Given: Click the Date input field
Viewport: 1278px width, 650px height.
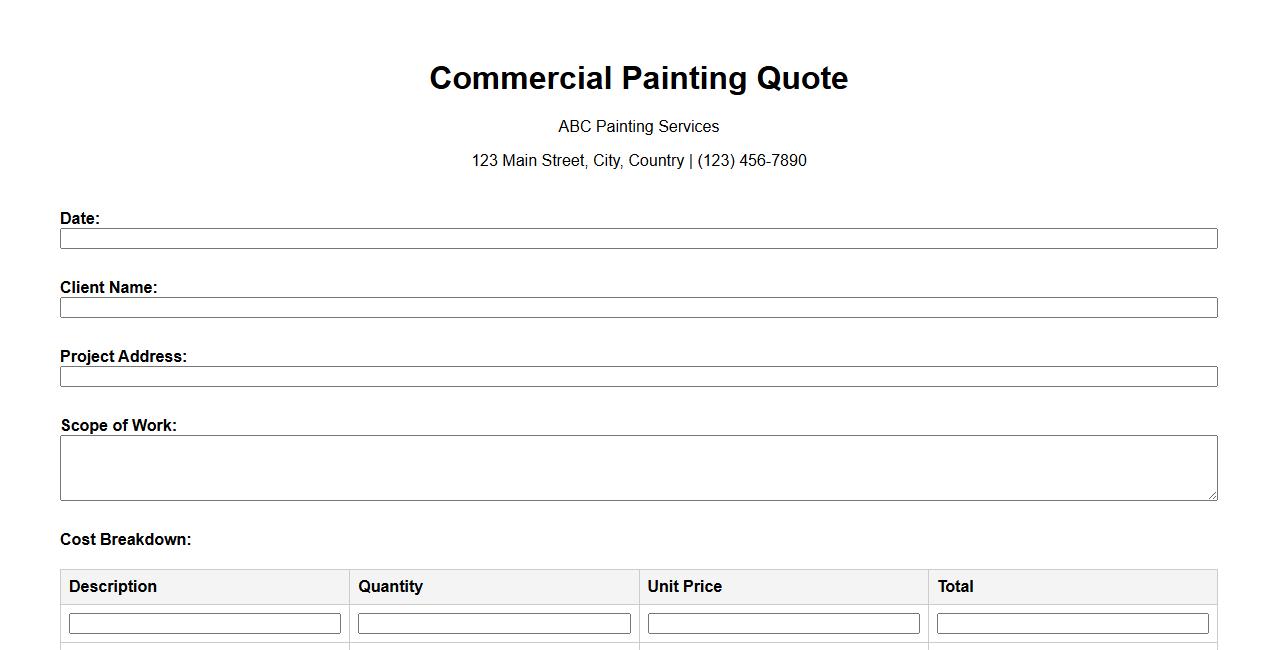Looking at the screenshot, I should 638,238.
